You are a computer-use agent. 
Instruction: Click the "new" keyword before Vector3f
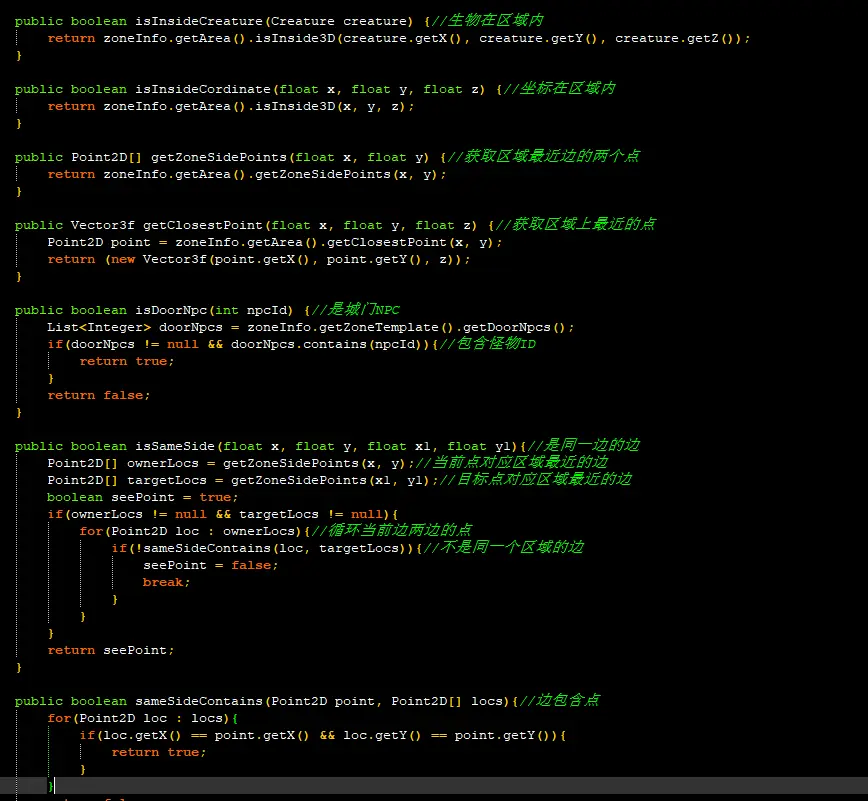coord(122,259)
